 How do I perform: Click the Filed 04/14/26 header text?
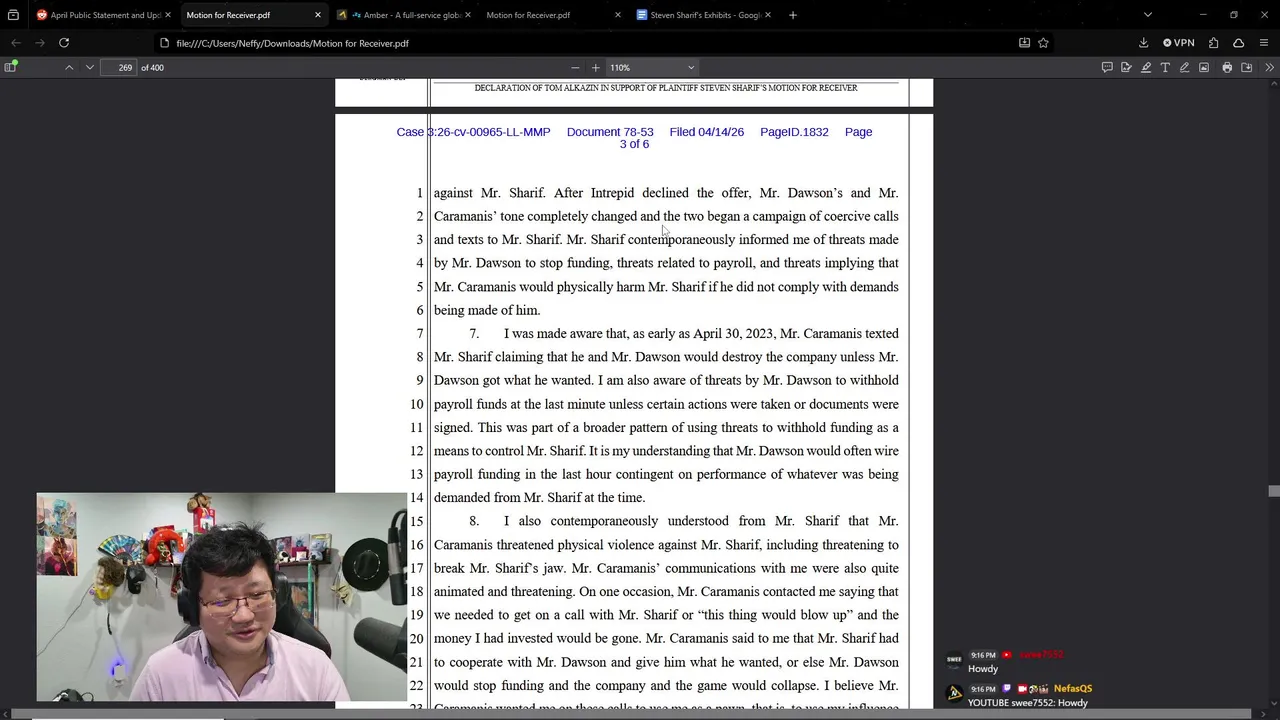point(707,132)
